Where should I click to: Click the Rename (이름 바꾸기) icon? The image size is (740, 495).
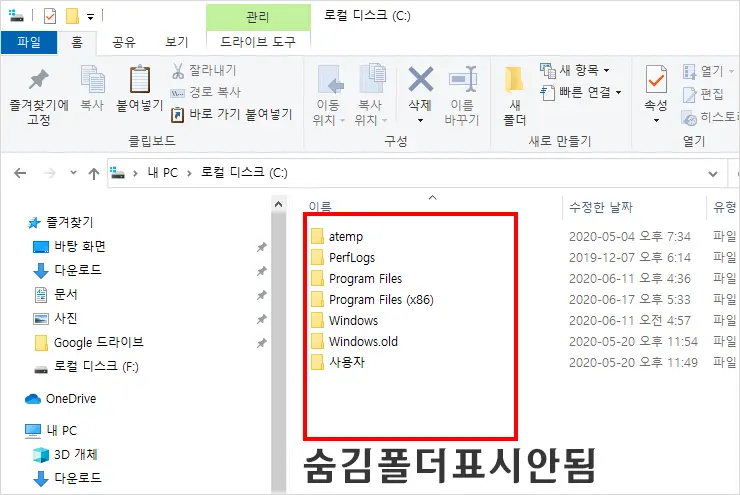coord(462,79)
